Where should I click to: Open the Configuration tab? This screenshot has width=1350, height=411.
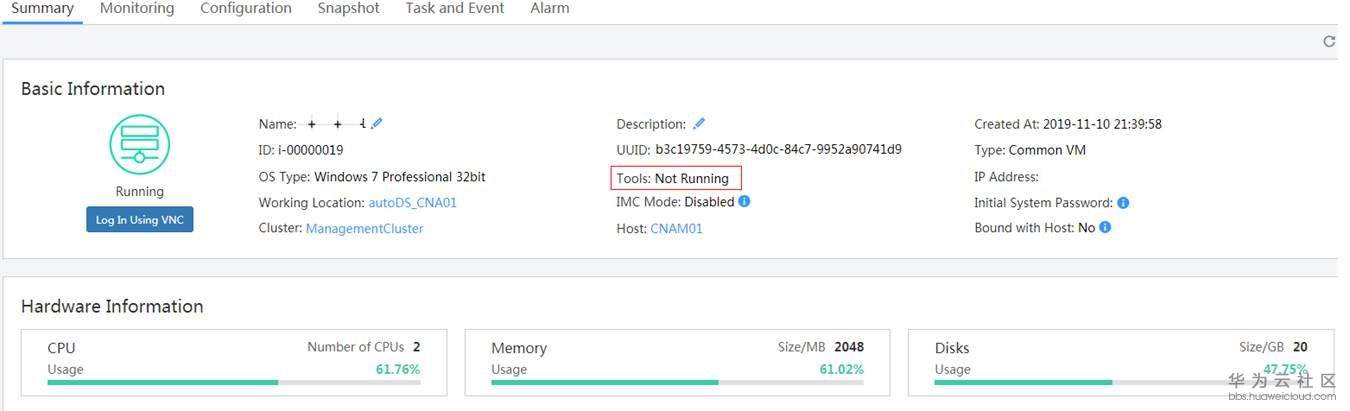[x=246, y=9]
